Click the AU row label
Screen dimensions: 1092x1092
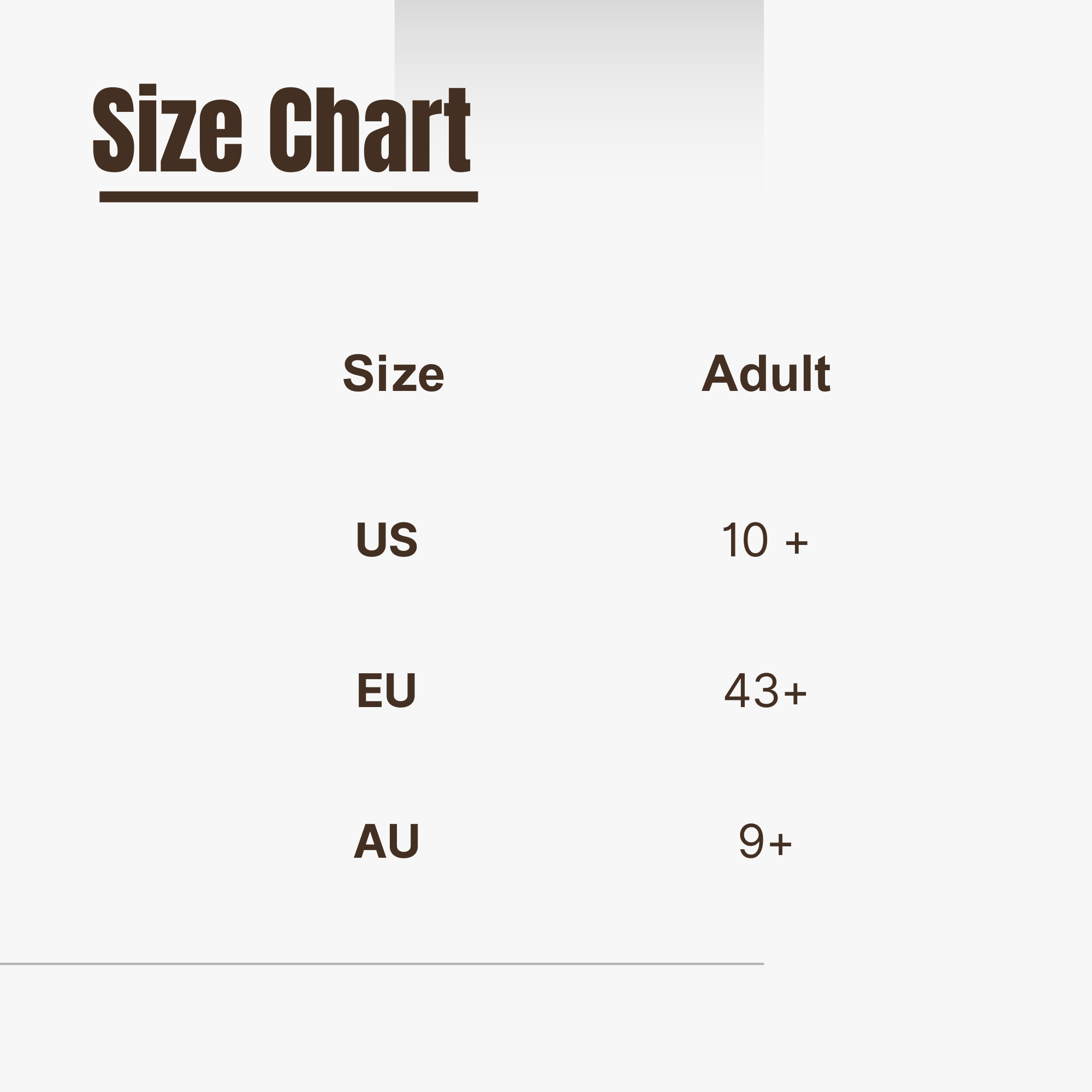pyautogui.click(x=387, y=841)
